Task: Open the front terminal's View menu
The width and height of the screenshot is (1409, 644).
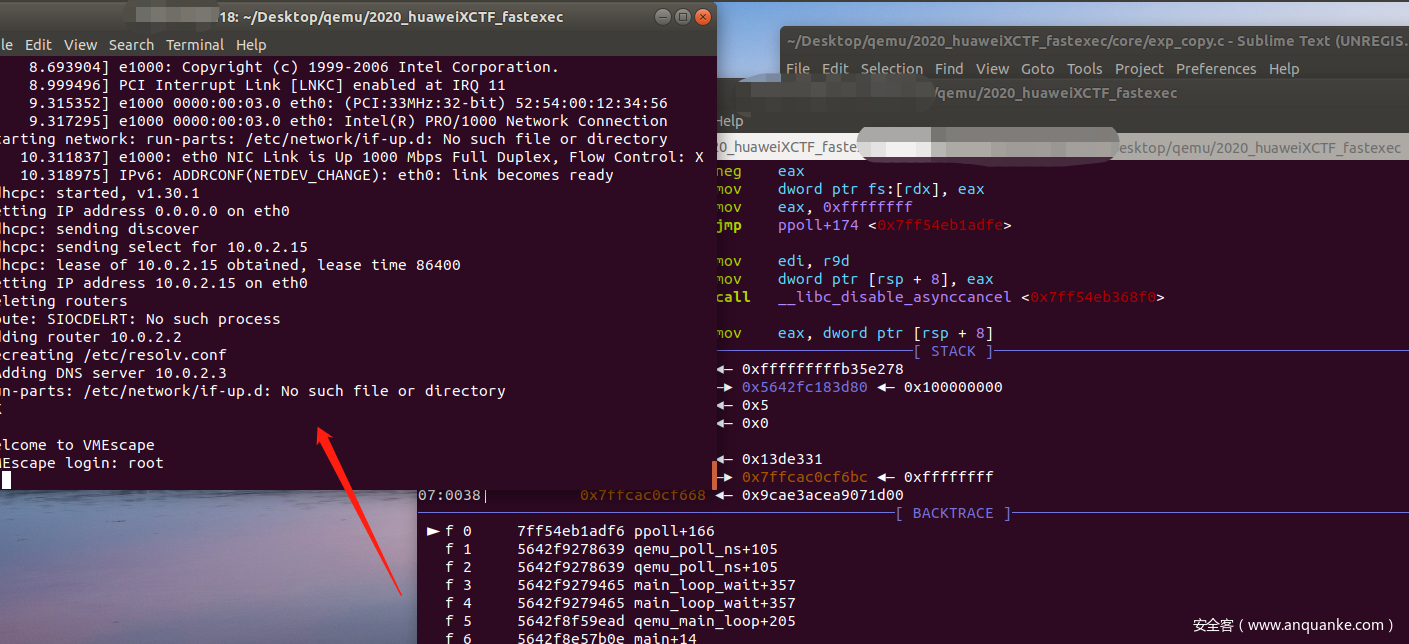Action: [x=81, y=45]
